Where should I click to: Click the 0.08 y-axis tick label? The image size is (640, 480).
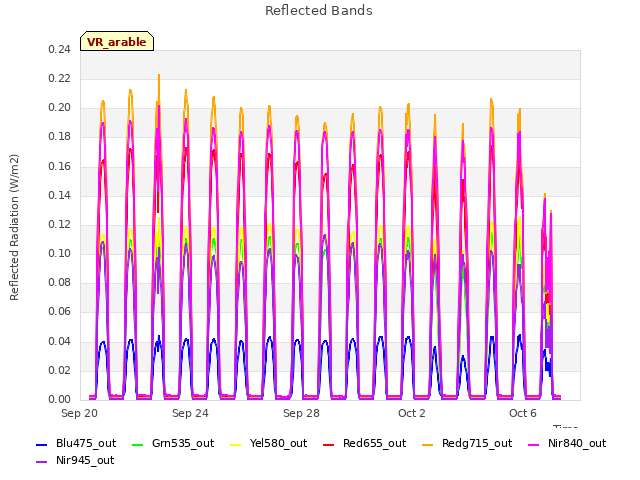pos(60,282)
